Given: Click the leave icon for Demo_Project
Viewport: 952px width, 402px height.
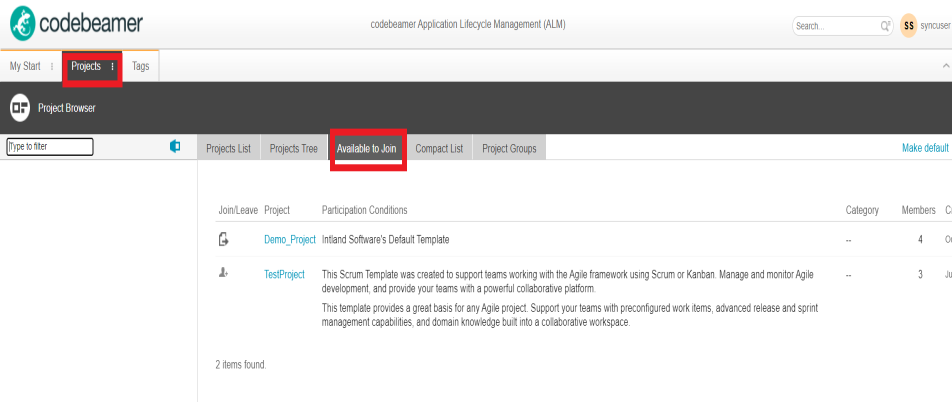Looking at the screenshot, I should click(224, 239).
